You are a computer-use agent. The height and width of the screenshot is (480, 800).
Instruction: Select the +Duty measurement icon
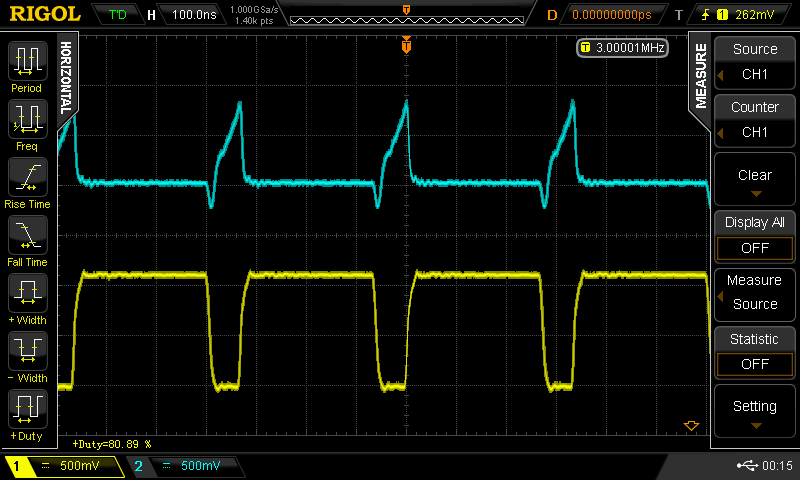pyautogui.click(x=28, y=409)
